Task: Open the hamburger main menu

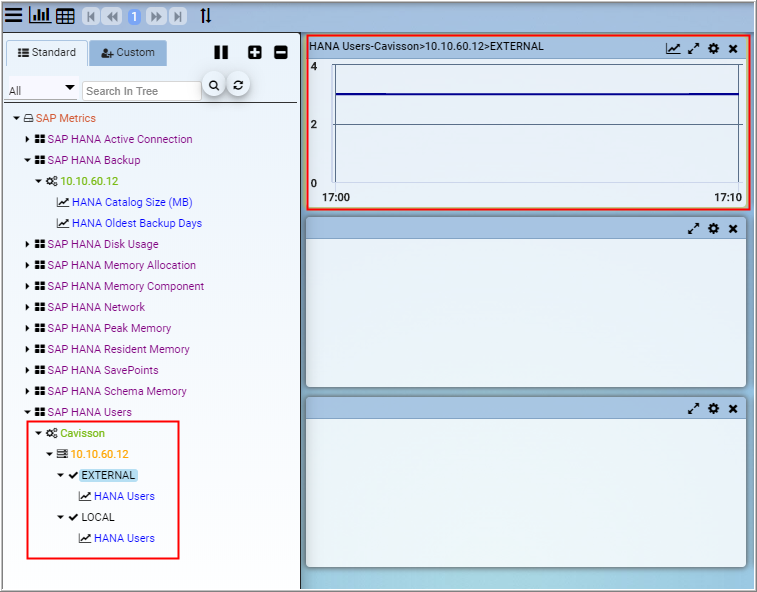Action: [13, 15]
